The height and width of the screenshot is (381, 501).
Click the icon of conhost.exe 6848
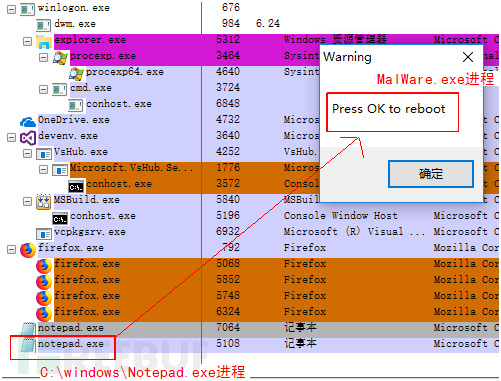coord(75,105)
